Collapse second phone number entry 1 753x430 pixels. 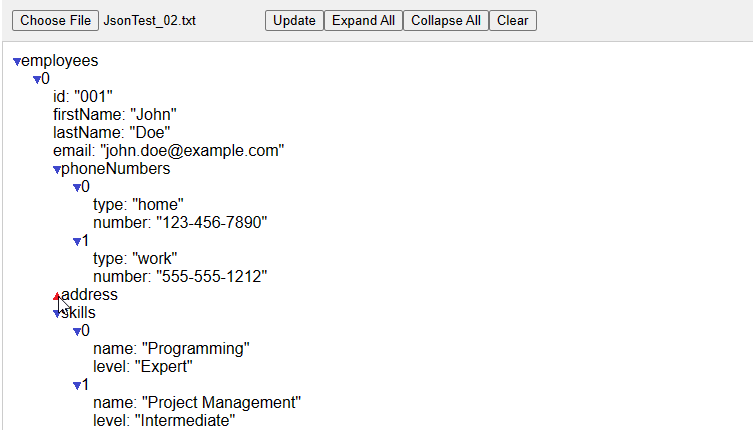[77, 242]
